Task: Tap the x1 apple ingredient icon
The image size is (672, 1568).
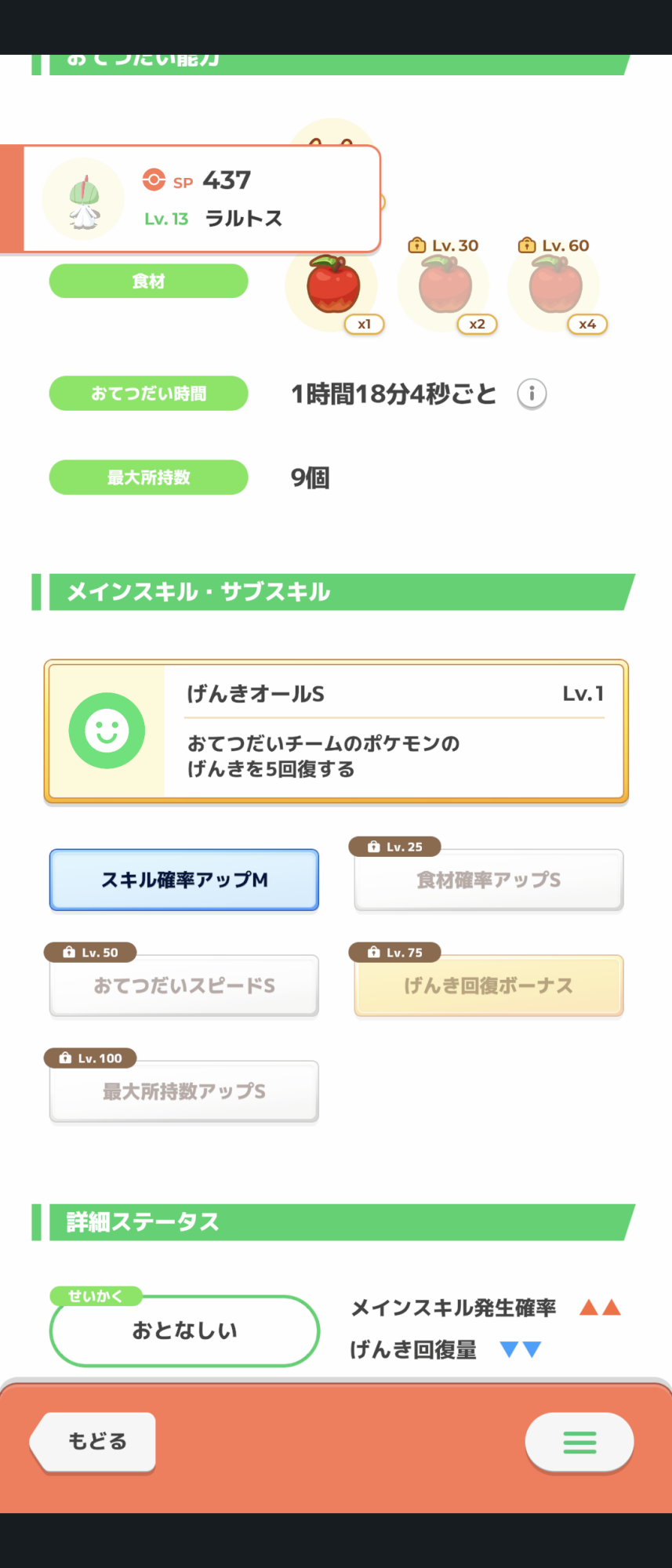Action: click(x=333, y=285)
